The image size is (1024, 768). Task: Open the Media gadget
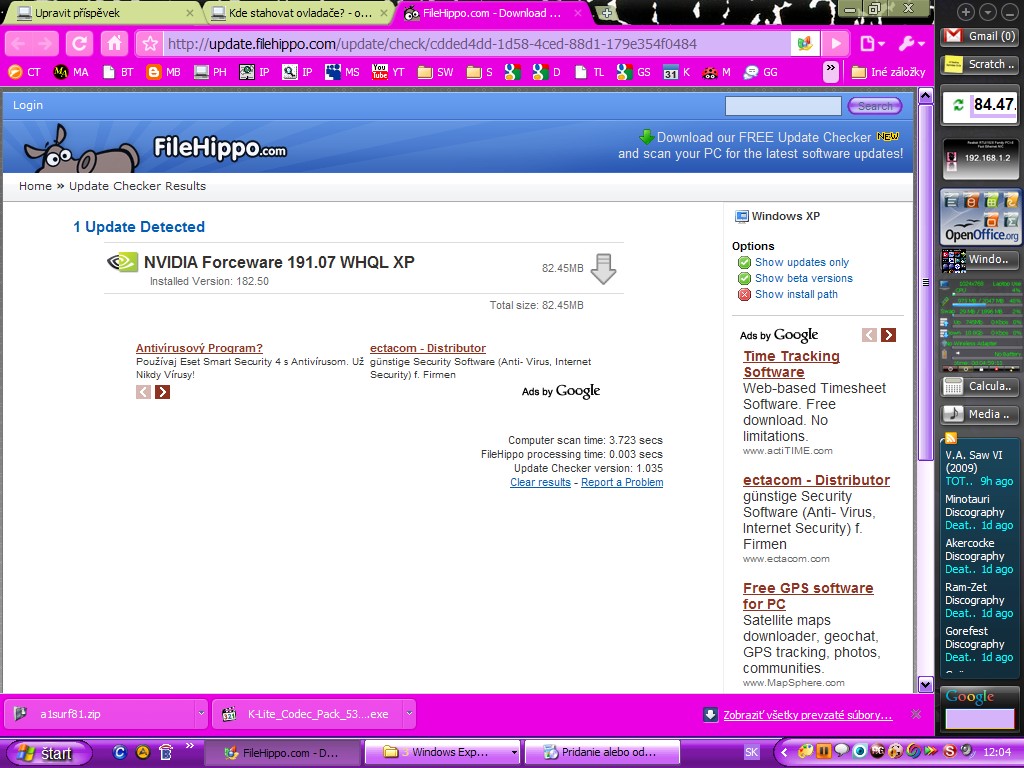click(978, 414)
